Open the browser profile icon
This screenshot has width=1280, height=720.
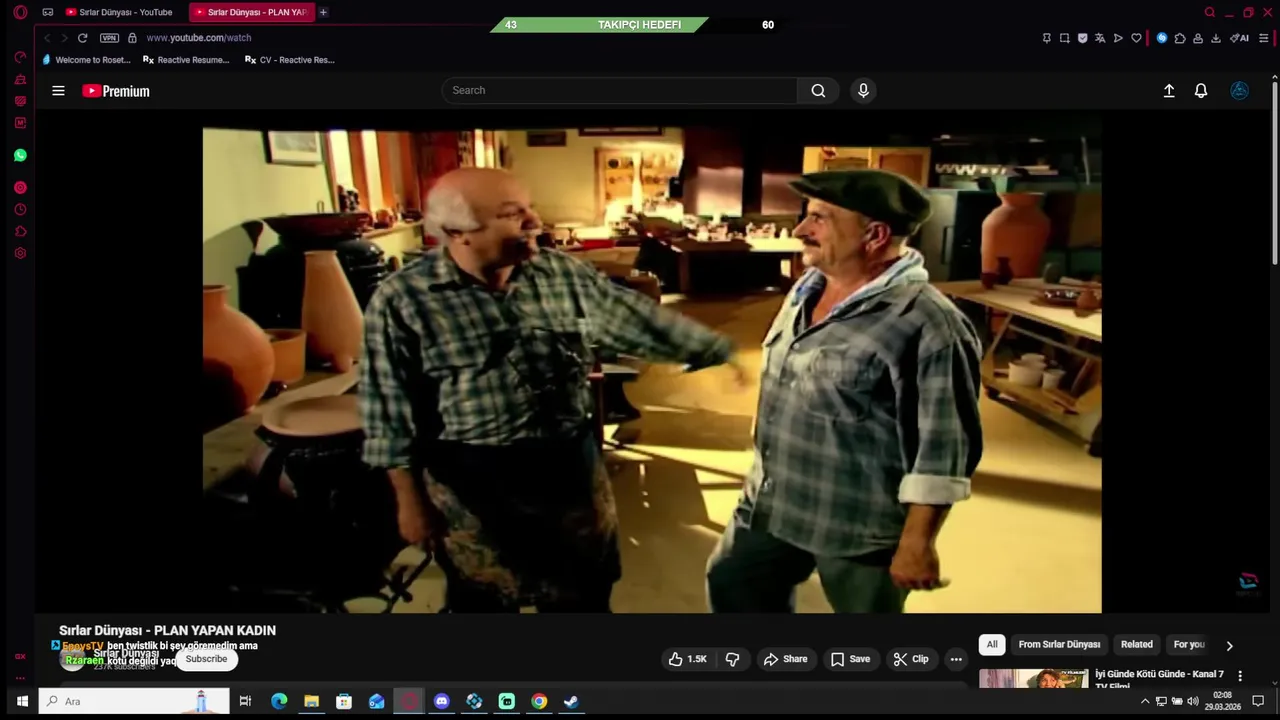(x=1198, y=38)
